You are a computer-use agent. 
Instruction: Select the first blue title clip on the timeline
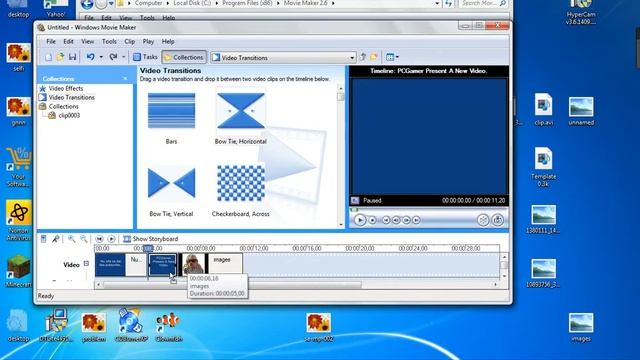click(110, 264)
